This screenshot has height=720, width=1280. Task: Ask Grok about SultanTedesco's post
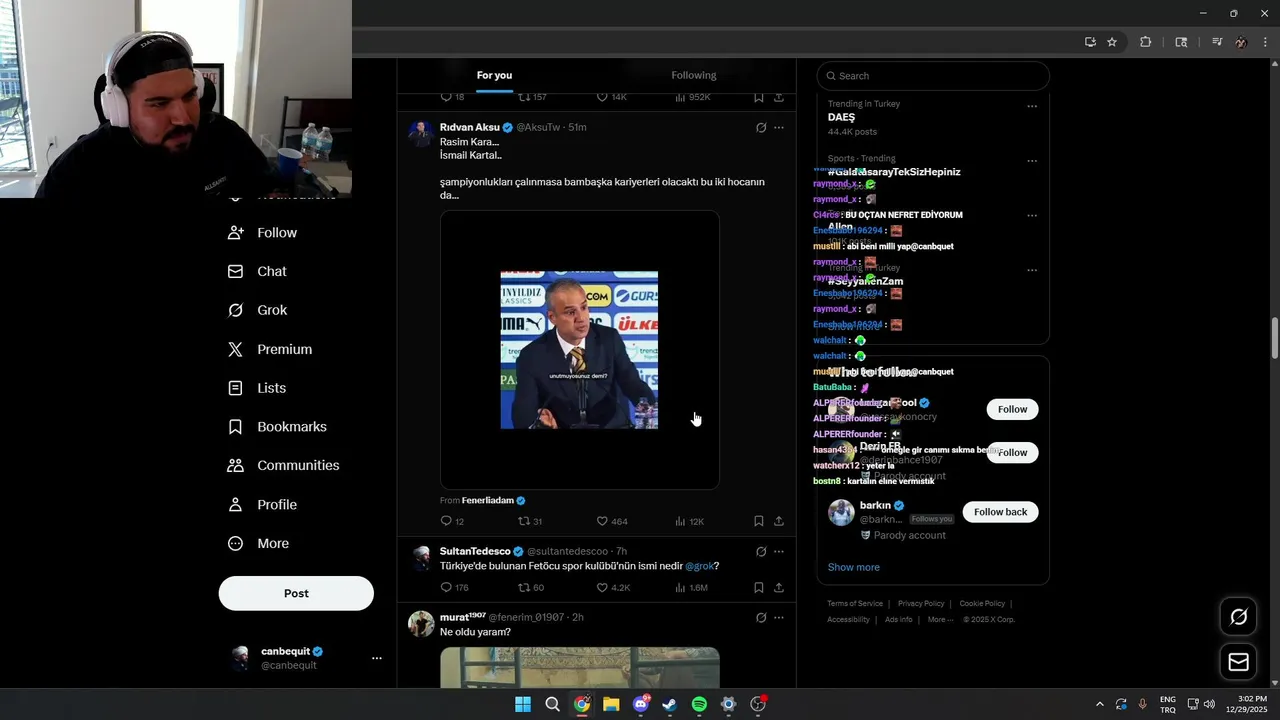pos(761,552)
